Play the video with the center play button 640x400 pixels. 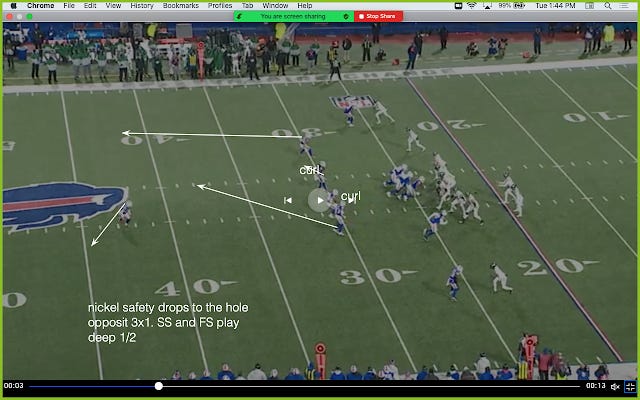coord(319,200)
